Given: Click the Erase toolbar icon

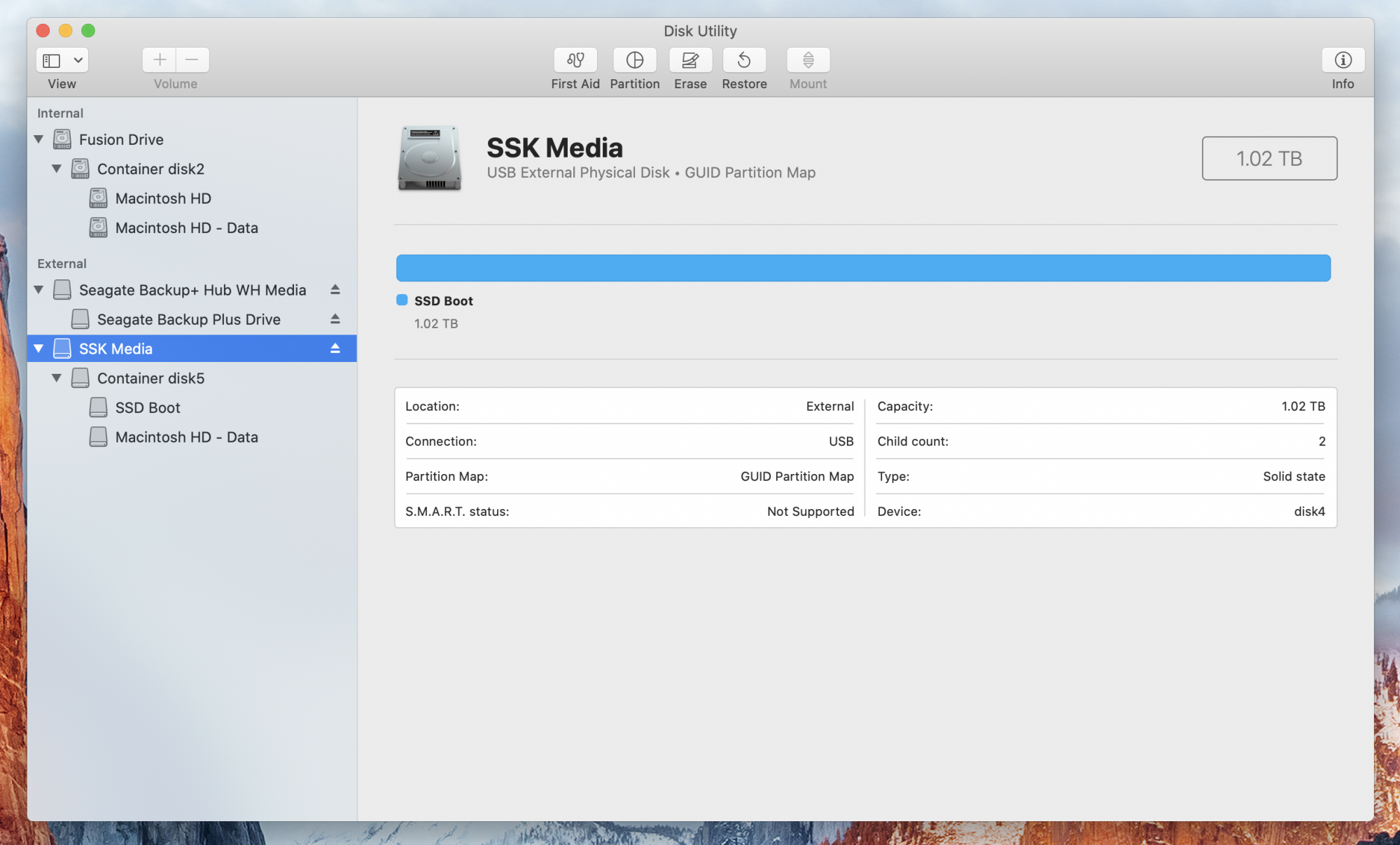Looking at the screenshot, I should click(x=690, y=60).
